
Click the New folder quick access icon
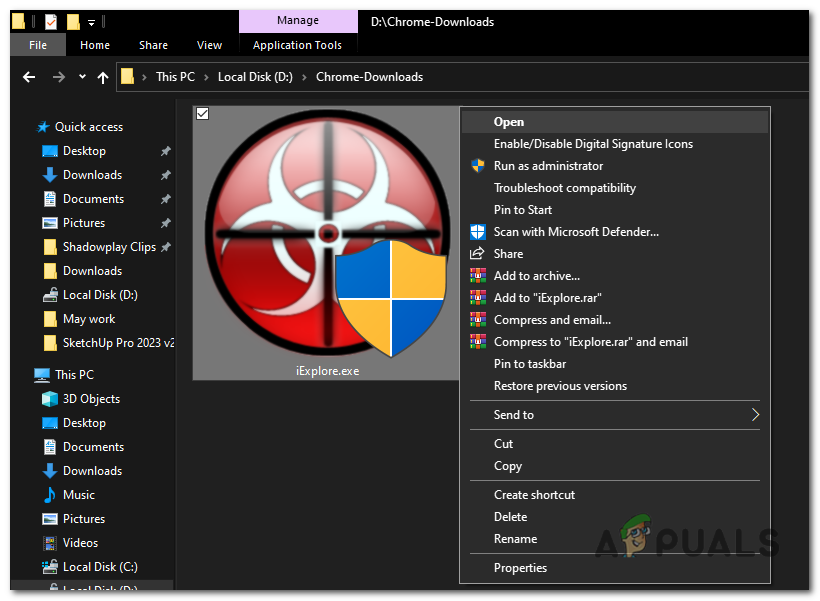click(73, 21)
